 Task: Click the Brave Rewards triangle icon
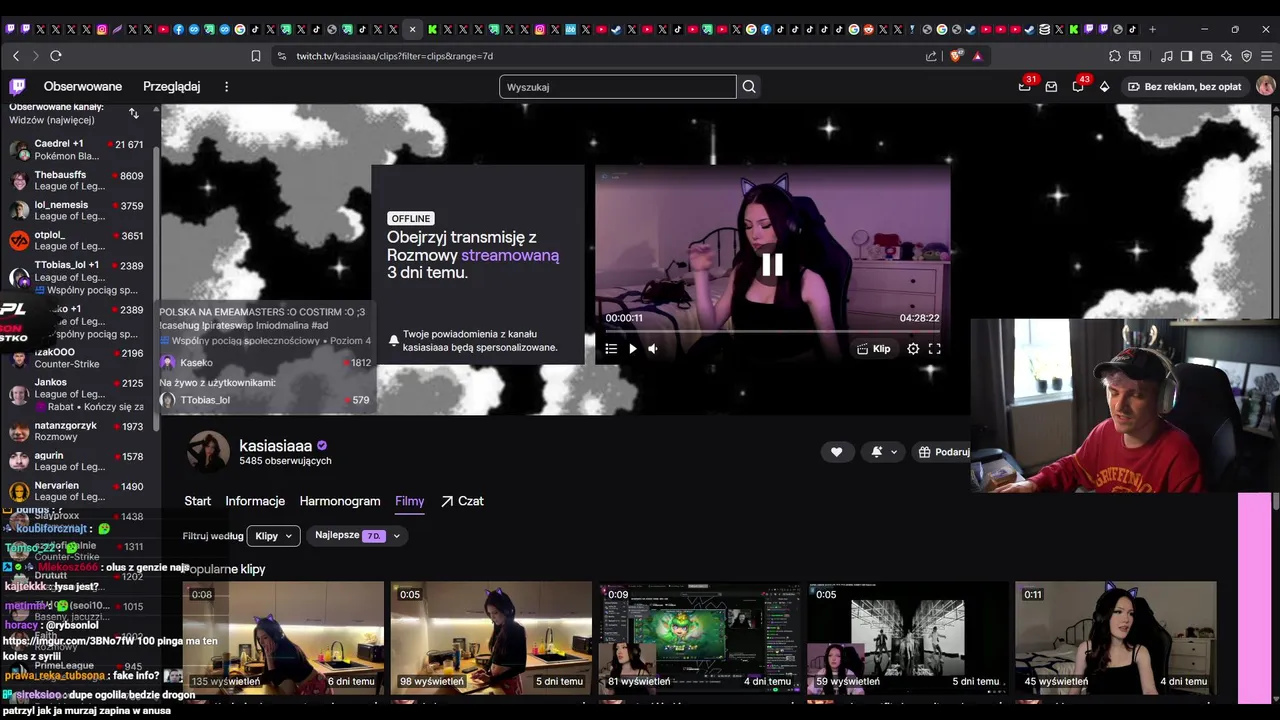click(x=977, y=56)
